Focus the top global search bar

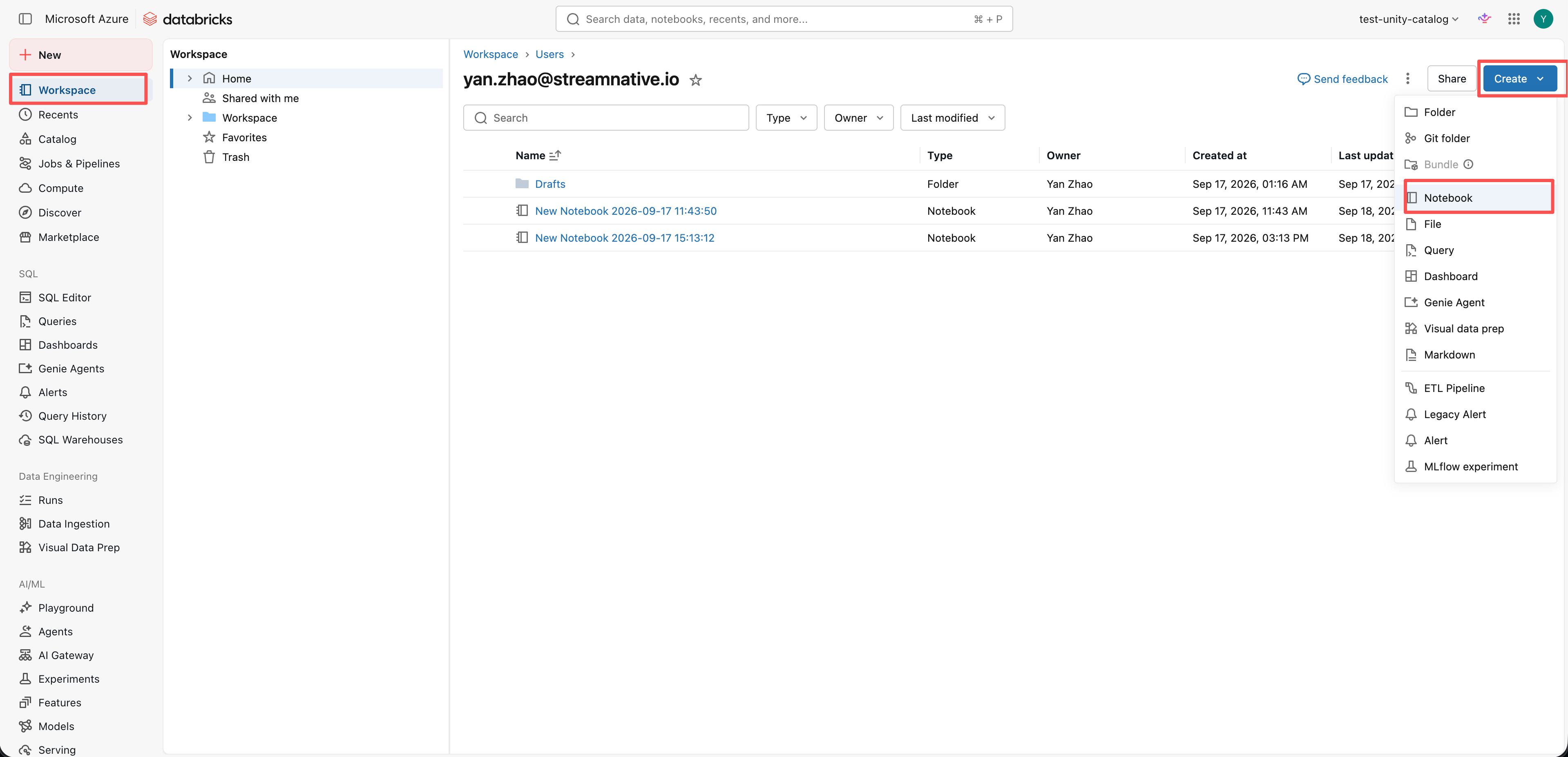784,19
